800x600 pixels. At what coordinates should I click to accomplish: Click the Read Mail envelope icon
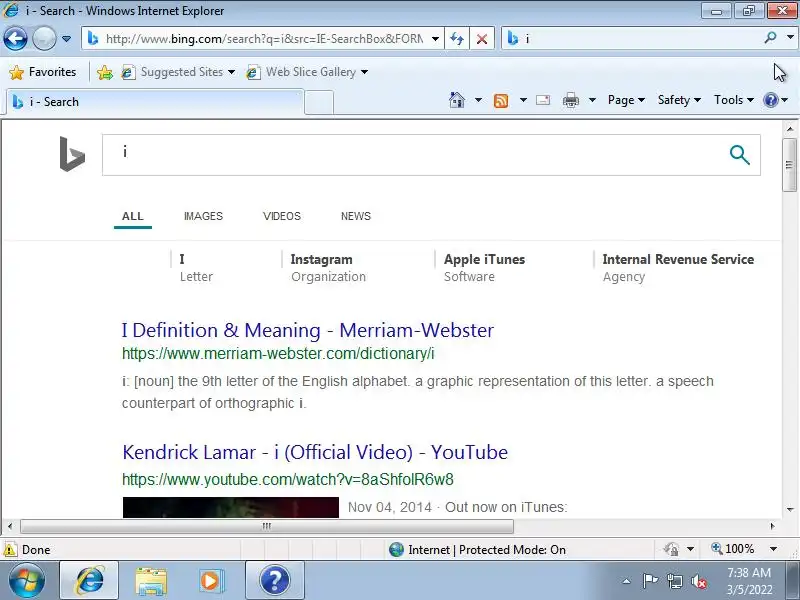543,100
